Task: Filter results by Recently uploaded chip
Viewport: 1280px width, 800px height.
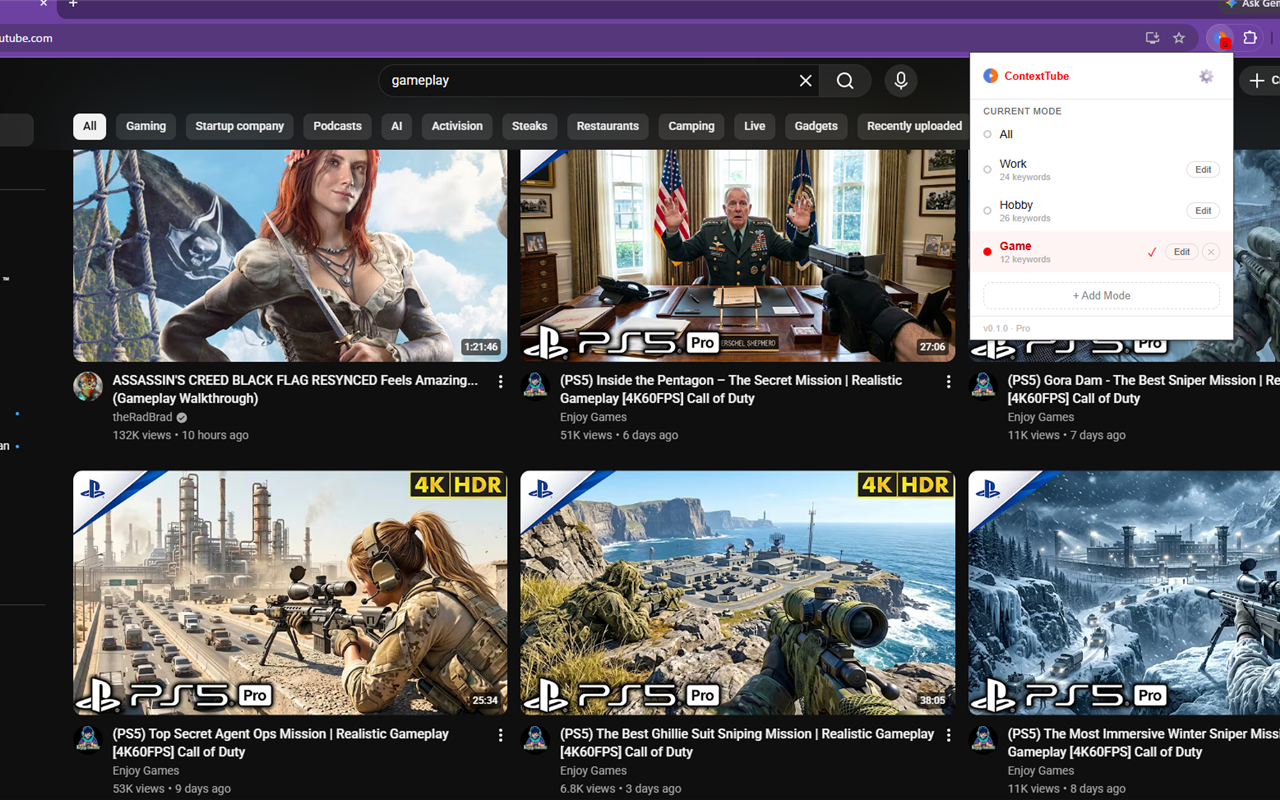Action: (x=914, y=126)
